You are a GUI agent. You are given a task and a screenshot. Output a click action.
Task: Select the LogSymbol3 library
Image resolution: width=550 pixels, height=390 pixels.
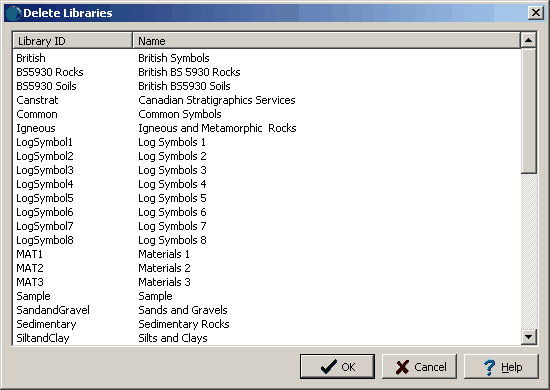267,170
